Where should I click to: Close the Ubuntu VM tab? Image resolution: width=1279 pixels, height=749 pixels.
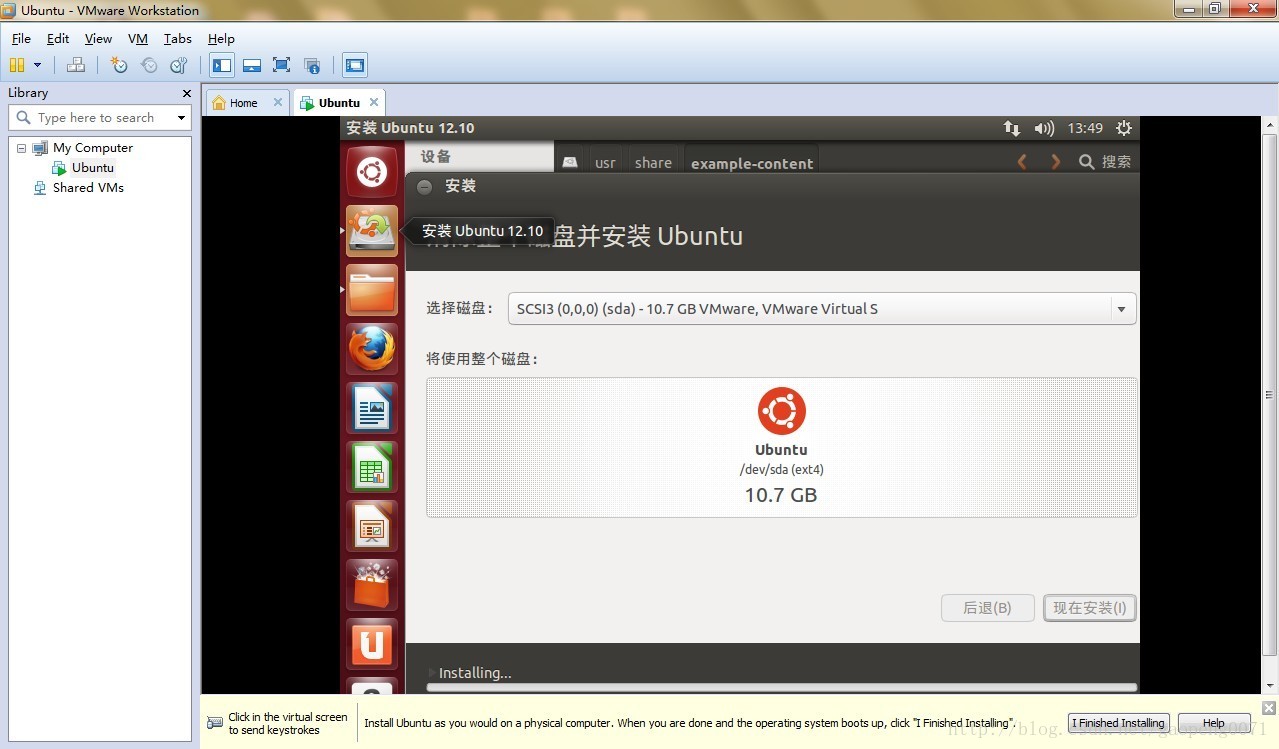point(374,102)
